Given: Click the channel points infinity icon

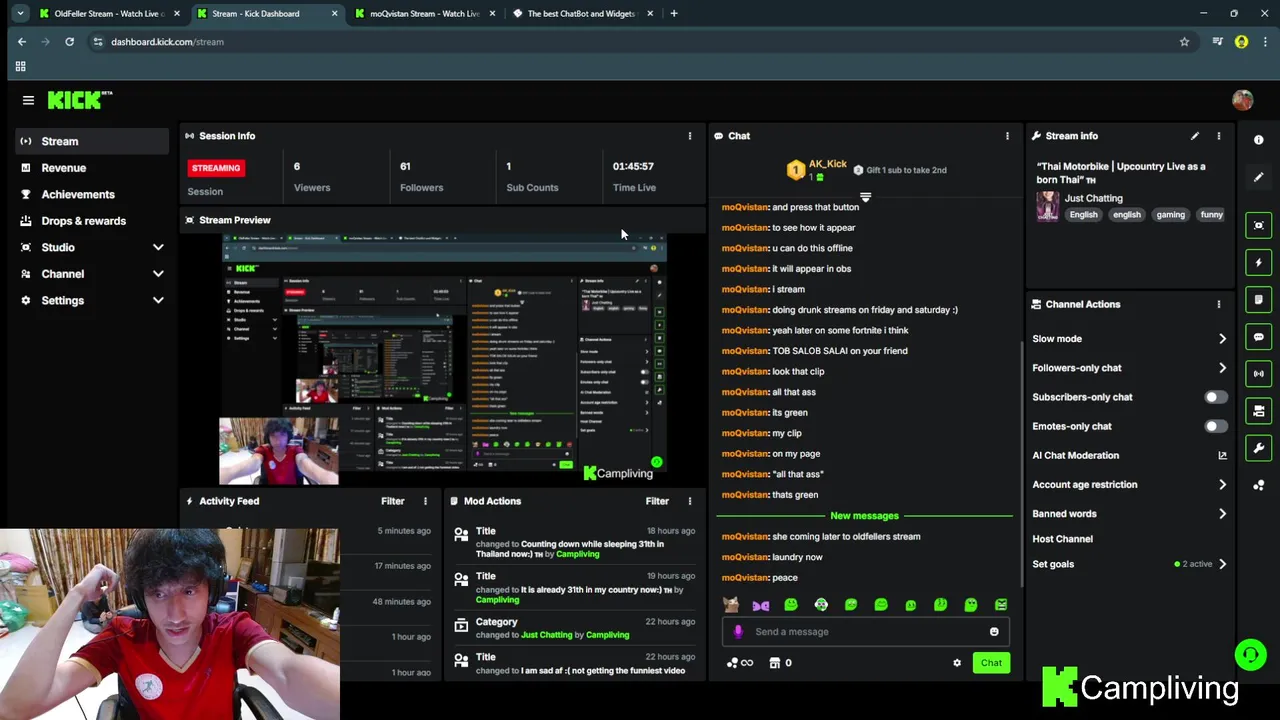Looking at the screenshot, I should pos(740,663).
